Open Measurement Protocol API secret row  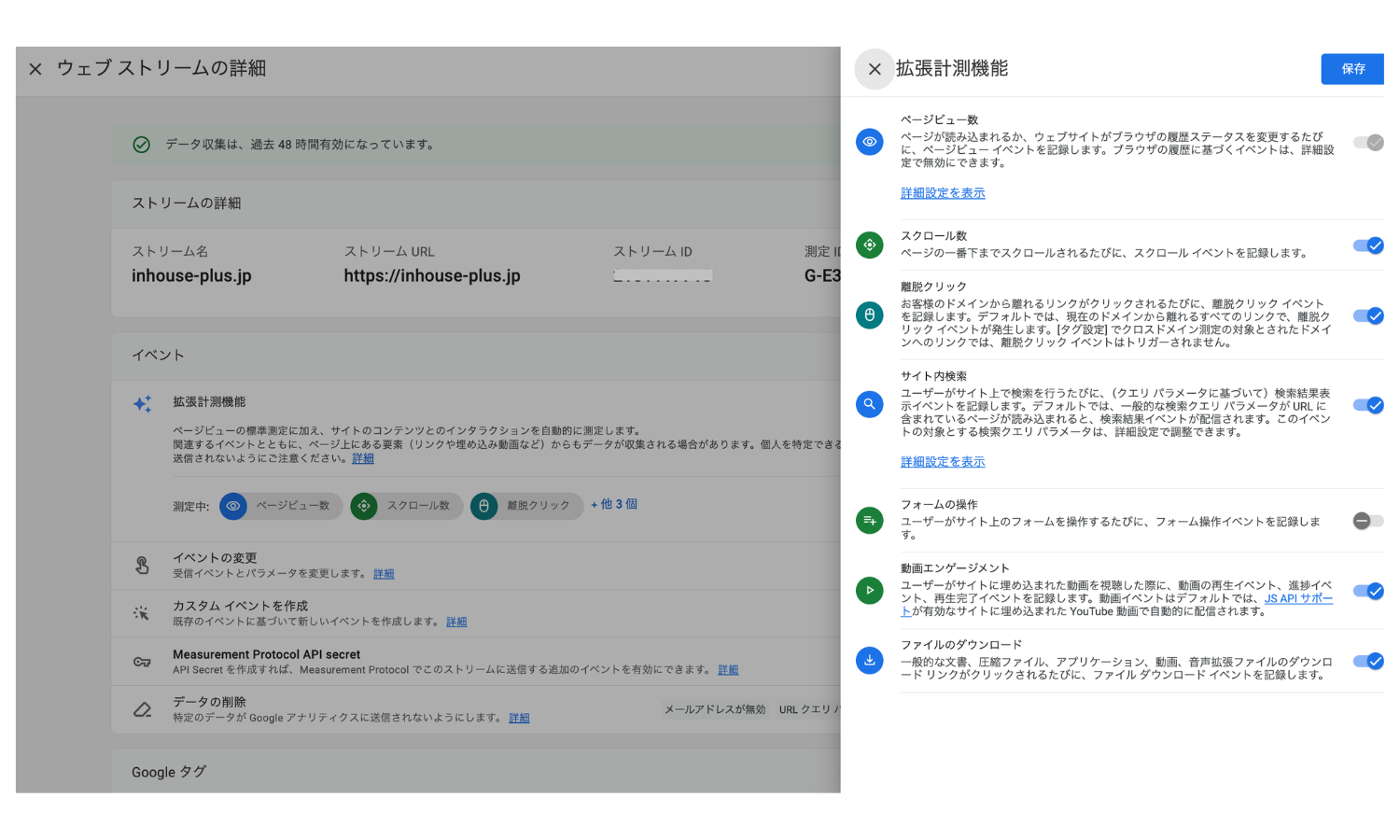click(476, 662)
